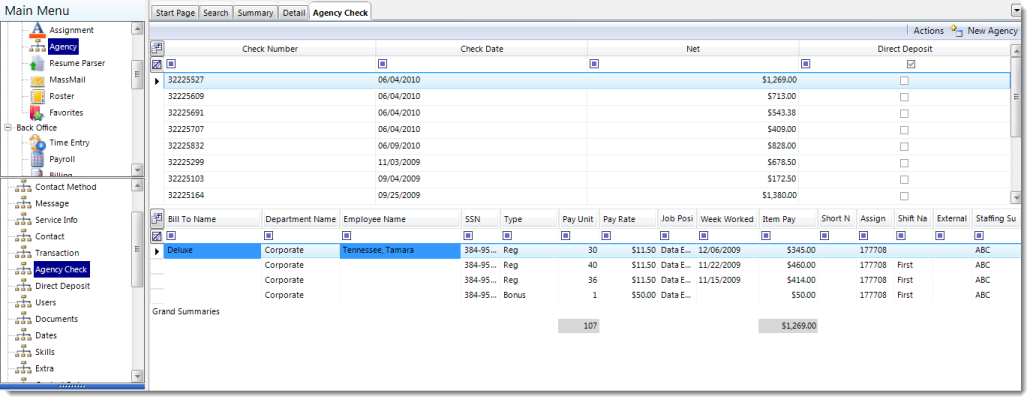Open the Roster icon in the menu
1032x402 pixels.
pos(37,96)
